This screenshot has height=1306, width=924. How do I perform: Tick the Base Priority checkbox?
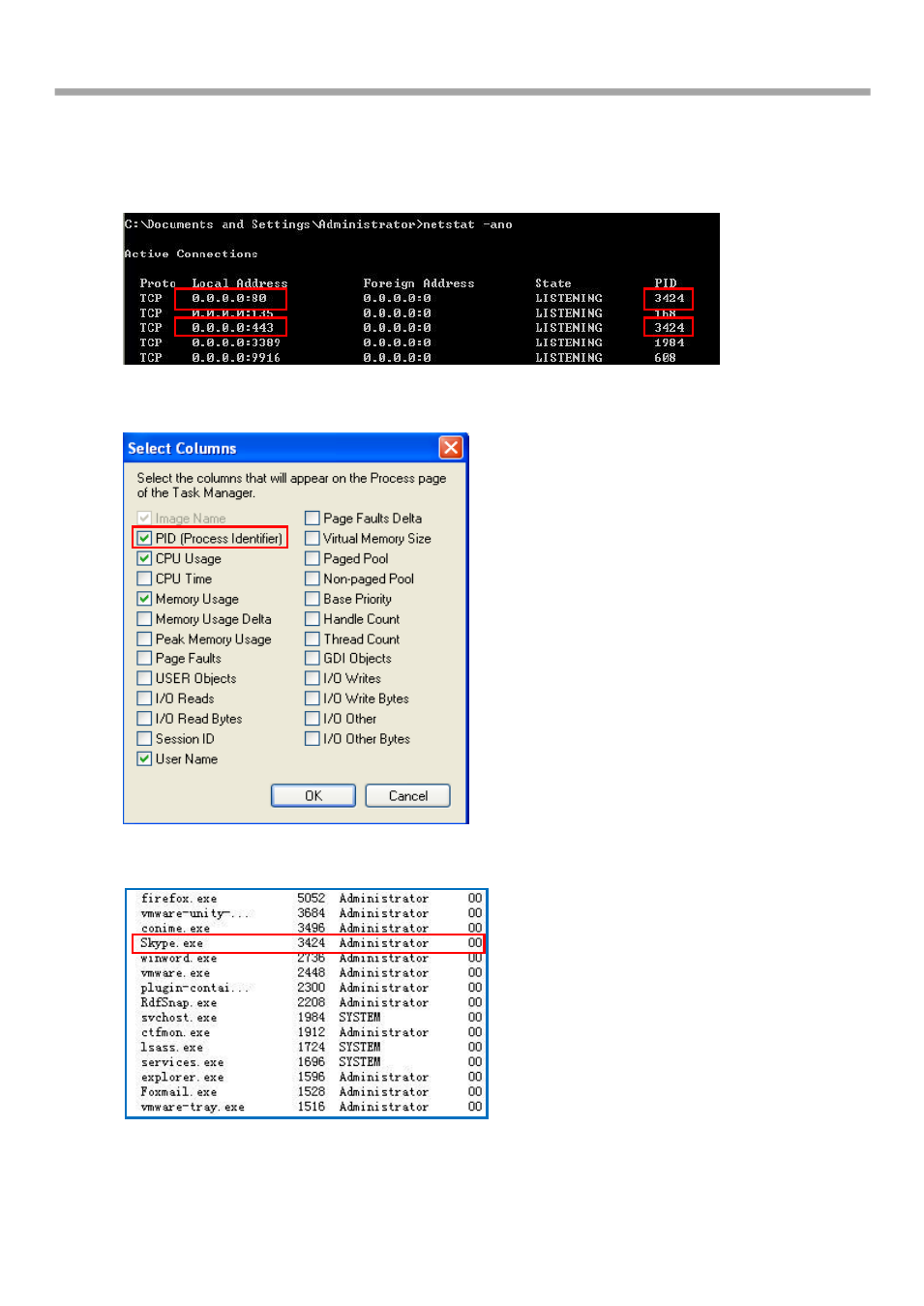click(x=313, y=599)
